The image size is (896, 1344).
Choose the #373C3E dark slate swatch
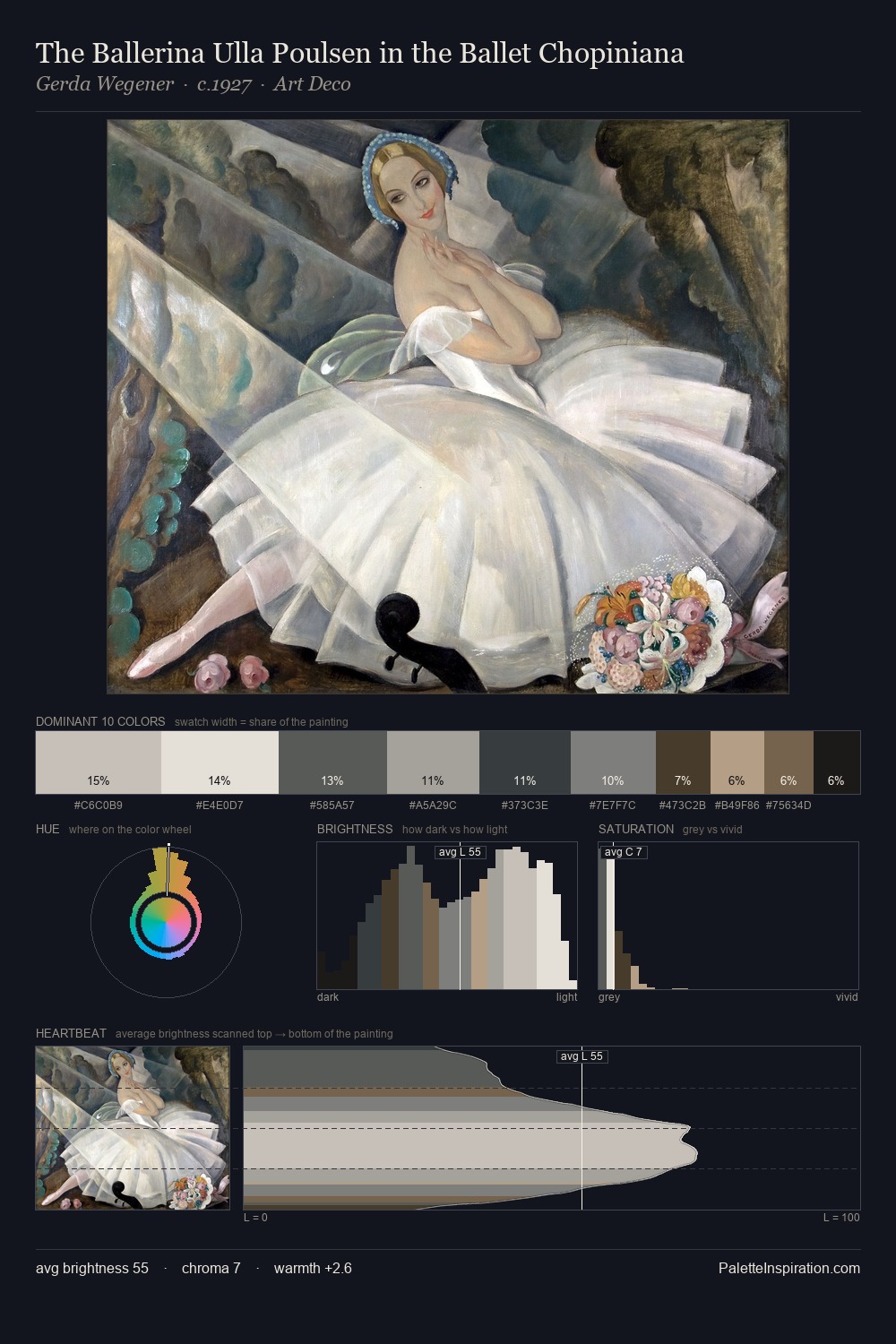click(x=525, y=762)
